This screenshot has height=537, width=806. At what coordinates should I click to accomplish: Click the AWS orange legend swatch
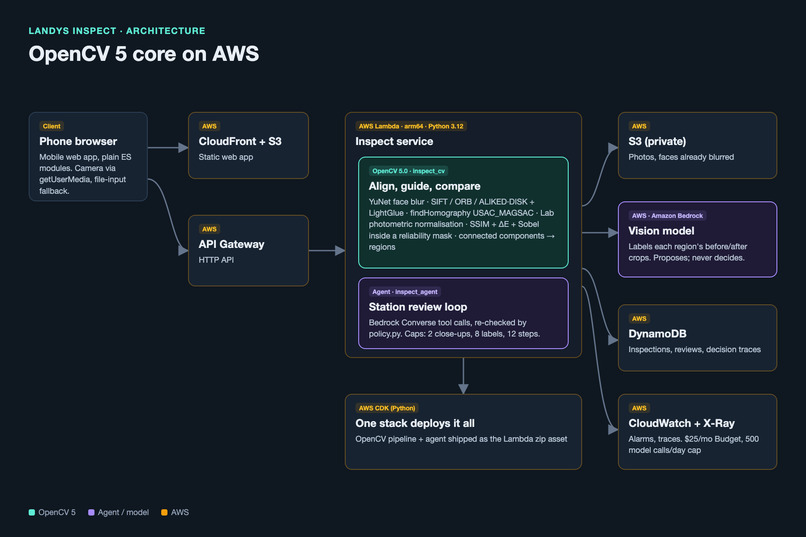pyautogui.click(x=164, y=512)
